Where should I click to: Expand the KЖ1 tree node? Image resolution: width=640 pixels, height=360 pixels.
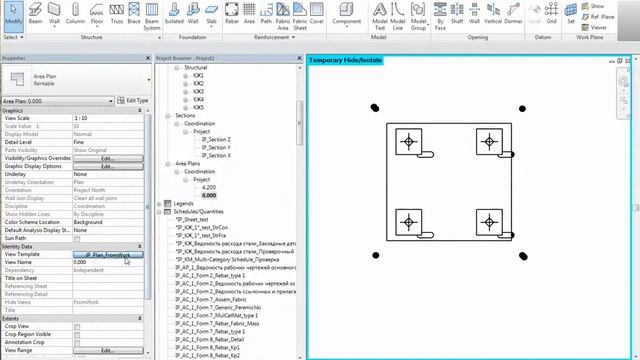[186, 76]
